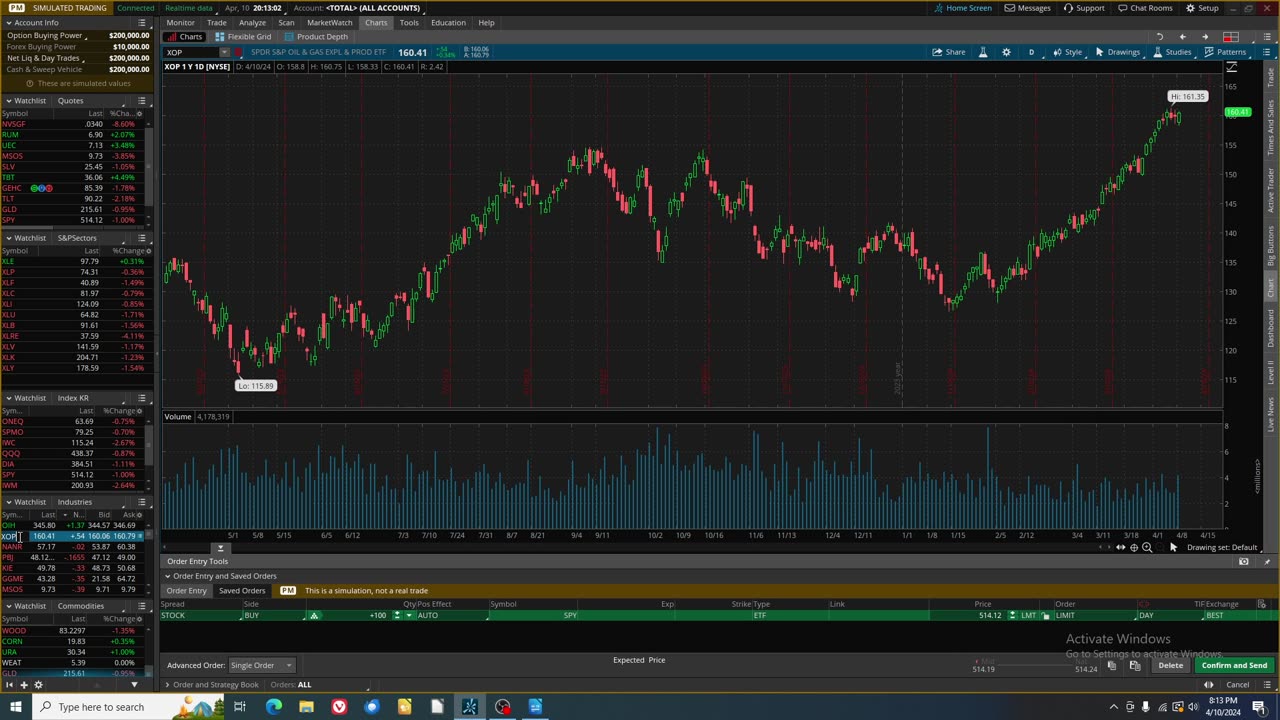Go to the Home Screen
Image resolution: width=1280 pixels, height=720 pixels.
click(963, 8)
